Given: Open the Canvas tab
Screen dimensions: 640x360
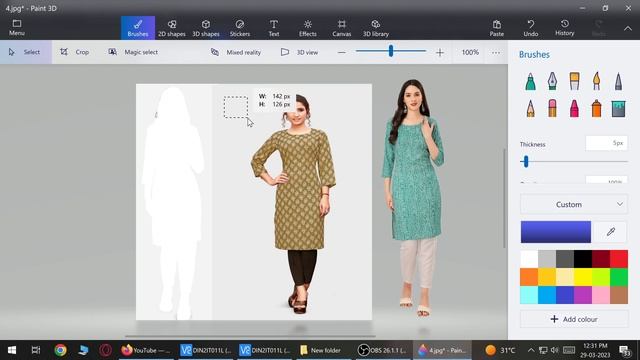Looking at the screenshot, I should 342,28.
